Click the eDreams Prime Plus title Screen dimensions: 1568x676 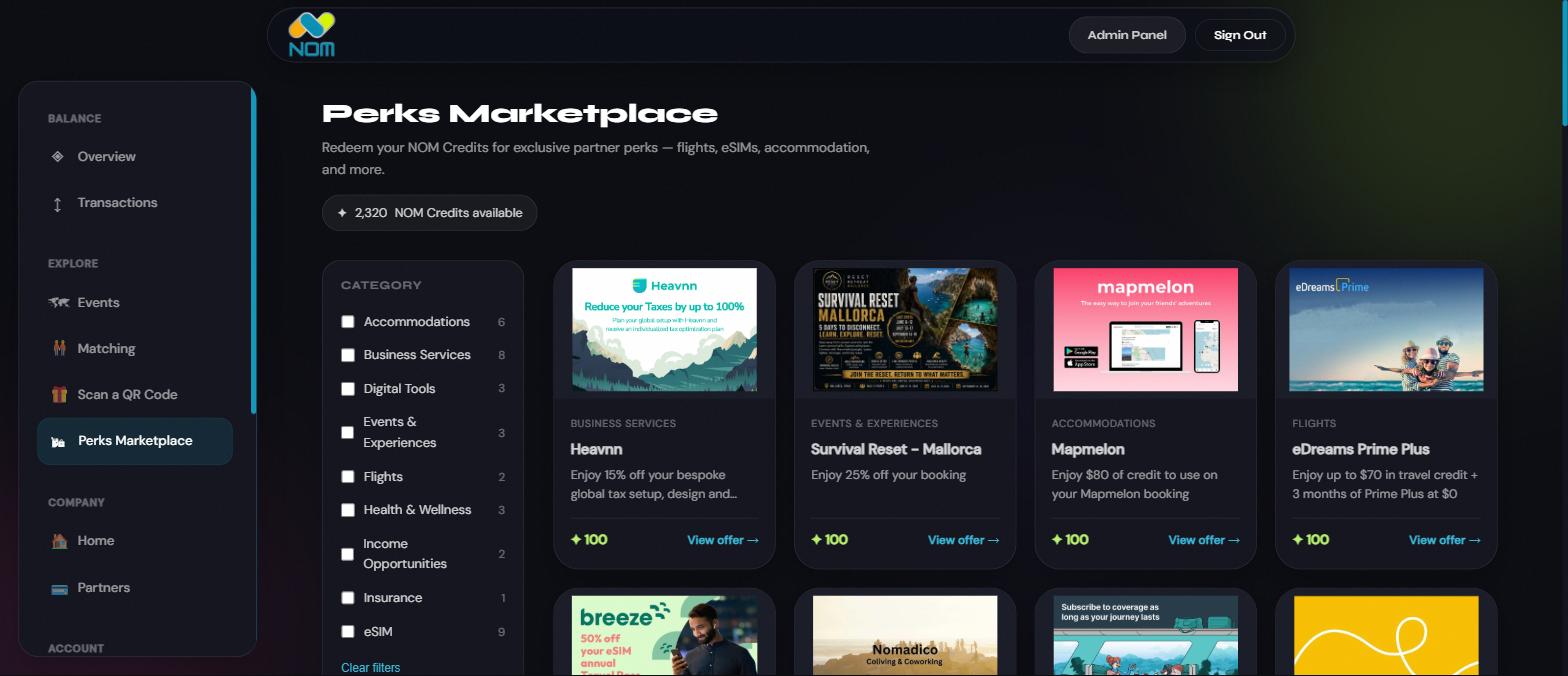click(1361, 450)
